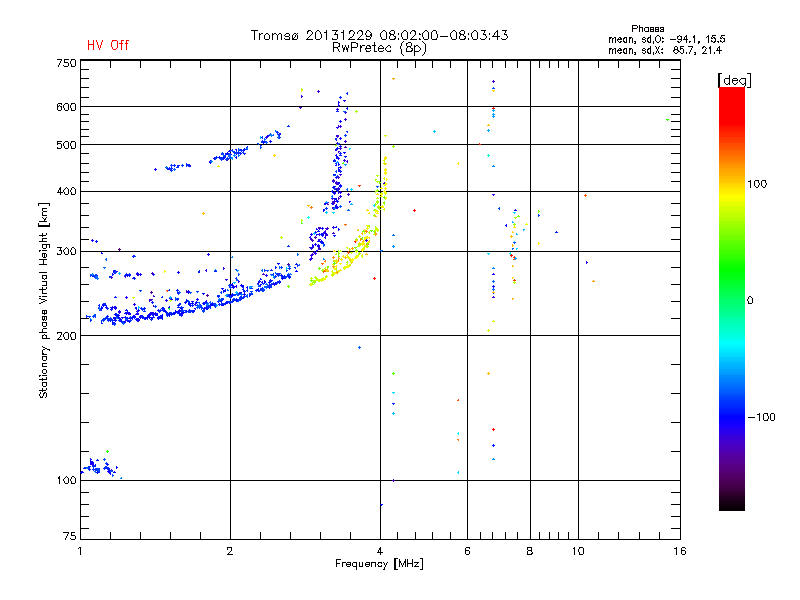Click the y-axis '400' tick label
The height and width of the screenshot is (600, 800).
66,191
